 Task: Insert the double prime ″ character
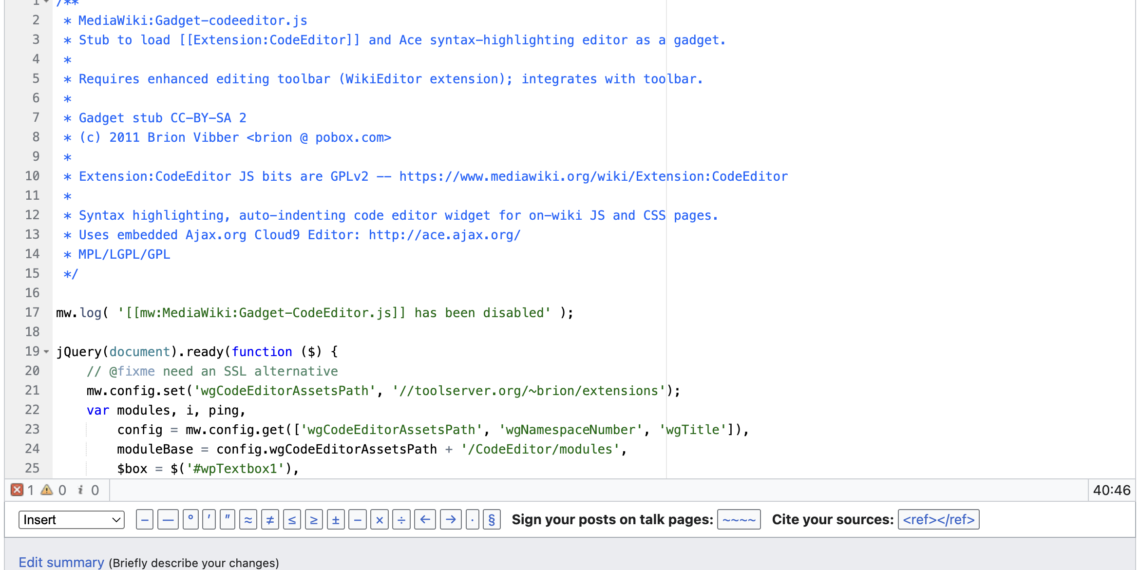coord(228,520)
